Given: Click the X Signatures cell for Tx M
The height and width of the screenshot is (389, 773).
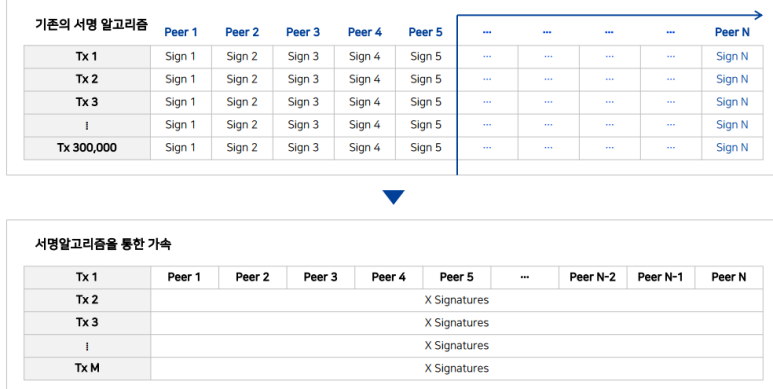Looking at the screenshot, I should pyautogui.click(x=457, y=368).
